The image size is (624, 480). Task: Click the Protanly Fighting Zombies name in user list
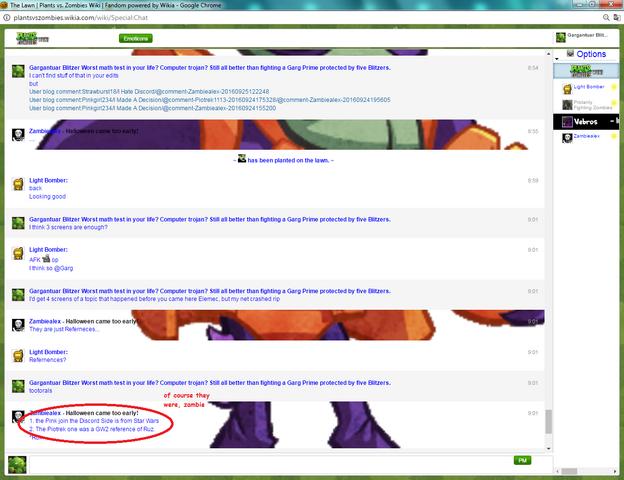pyautogui.click(x=593, y=105)
